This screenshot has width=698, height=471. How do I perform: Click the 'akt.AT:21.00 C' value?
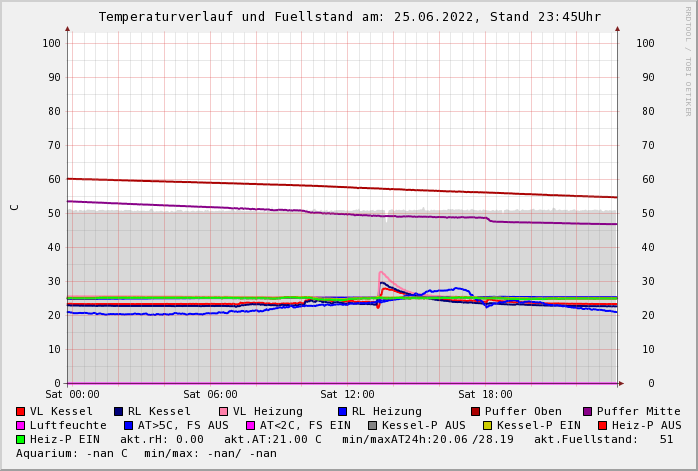(273, 439)
